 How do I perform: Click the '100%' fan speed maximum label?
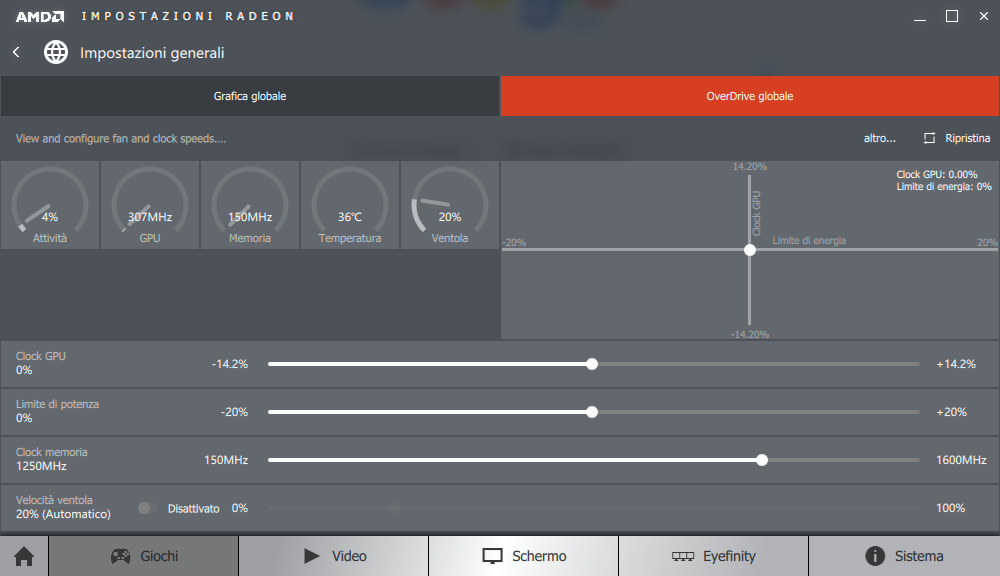tap(950, 508)
